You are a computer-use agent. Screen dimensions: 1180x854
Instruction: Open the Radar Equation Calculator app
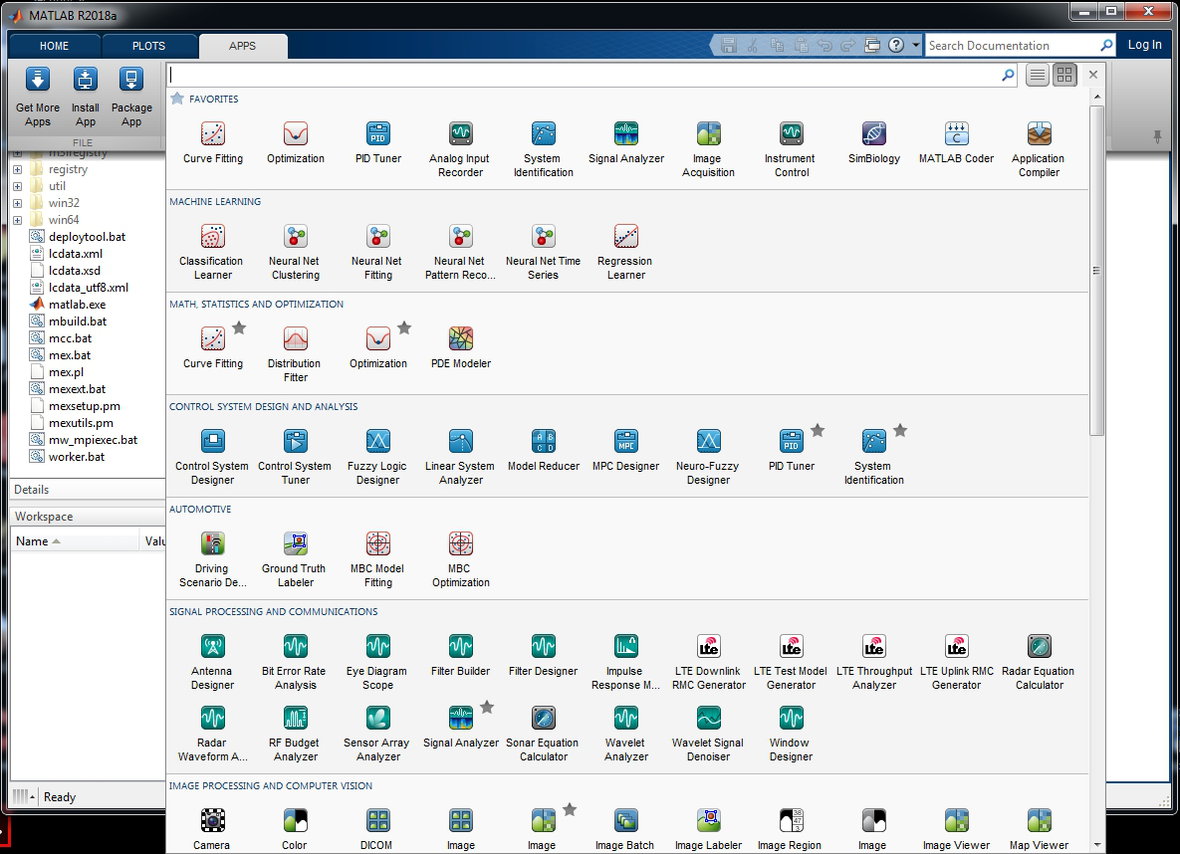tap(1039, 662)
